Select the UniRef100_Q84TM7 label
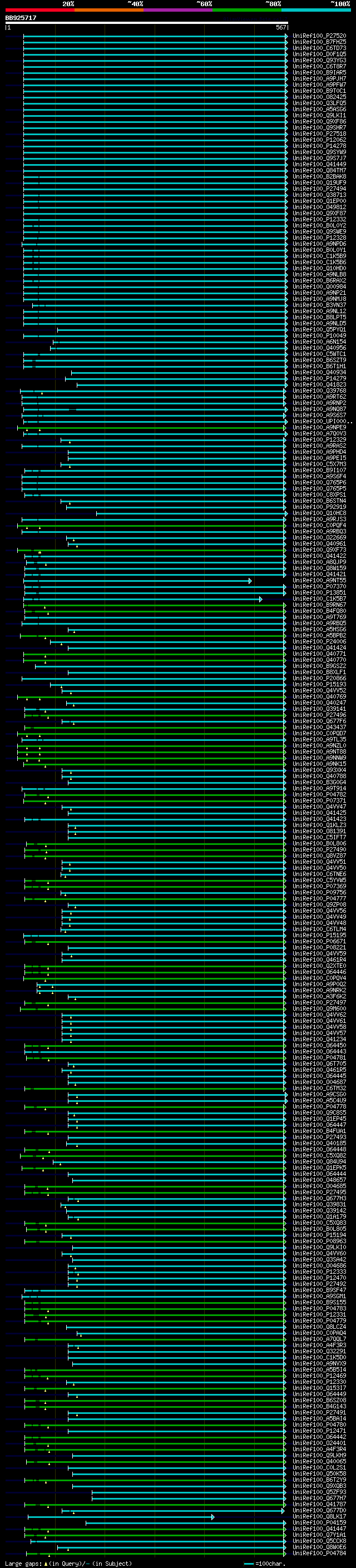356x1568 pixels. [x=319, y=170]
